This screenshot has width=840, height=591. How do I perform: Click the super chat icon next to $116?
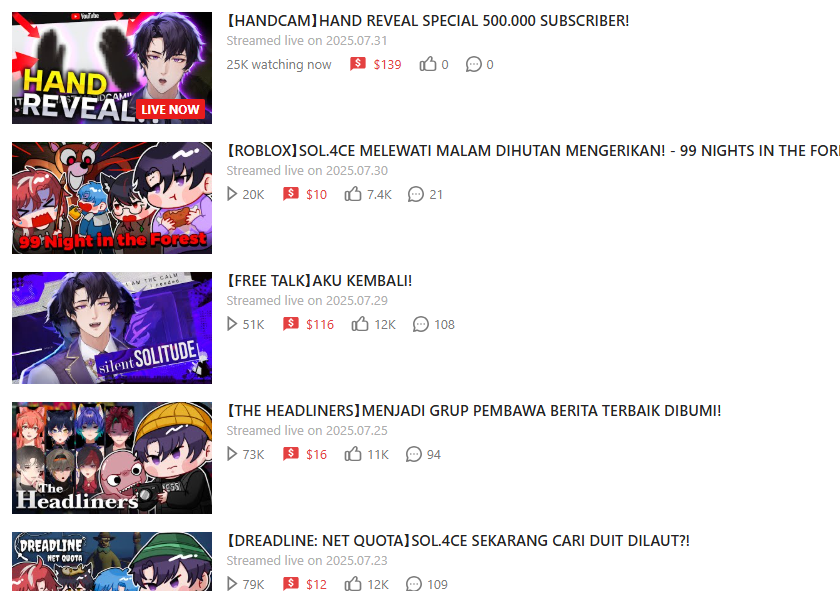(x=290, y=324)
